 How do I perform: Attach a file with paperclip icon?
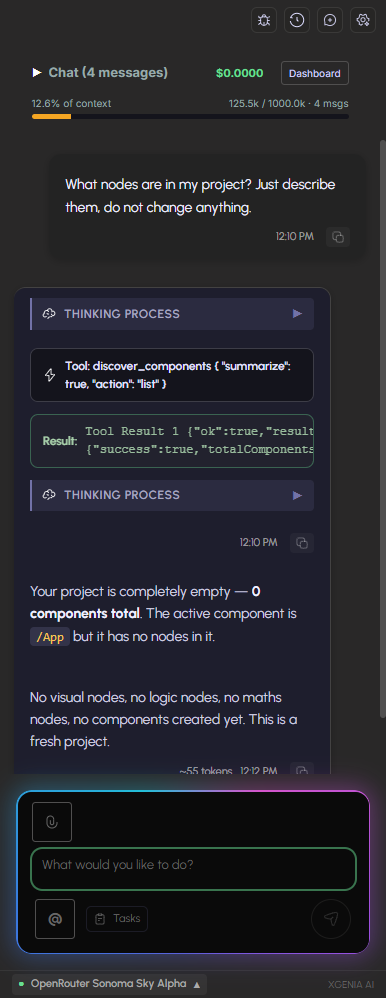pos(52,822)
